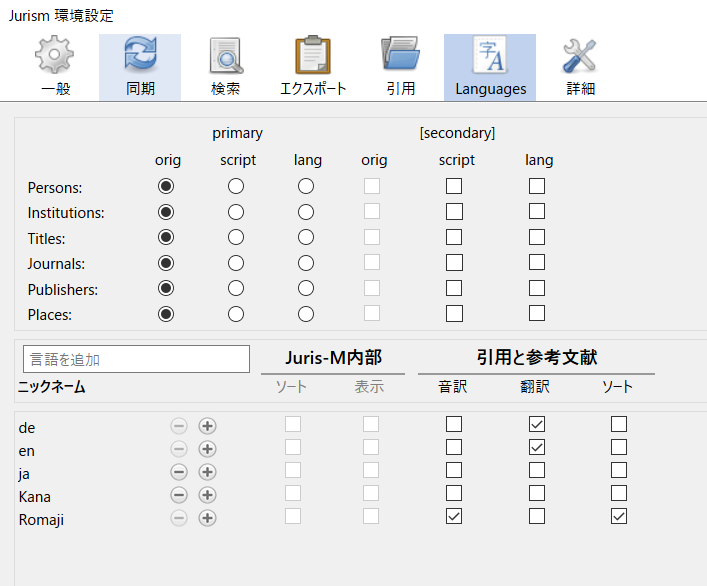Screen dimensions: 707x586
Task: Click the plus icon for Romaji row
Action: (x=207, y=518)
